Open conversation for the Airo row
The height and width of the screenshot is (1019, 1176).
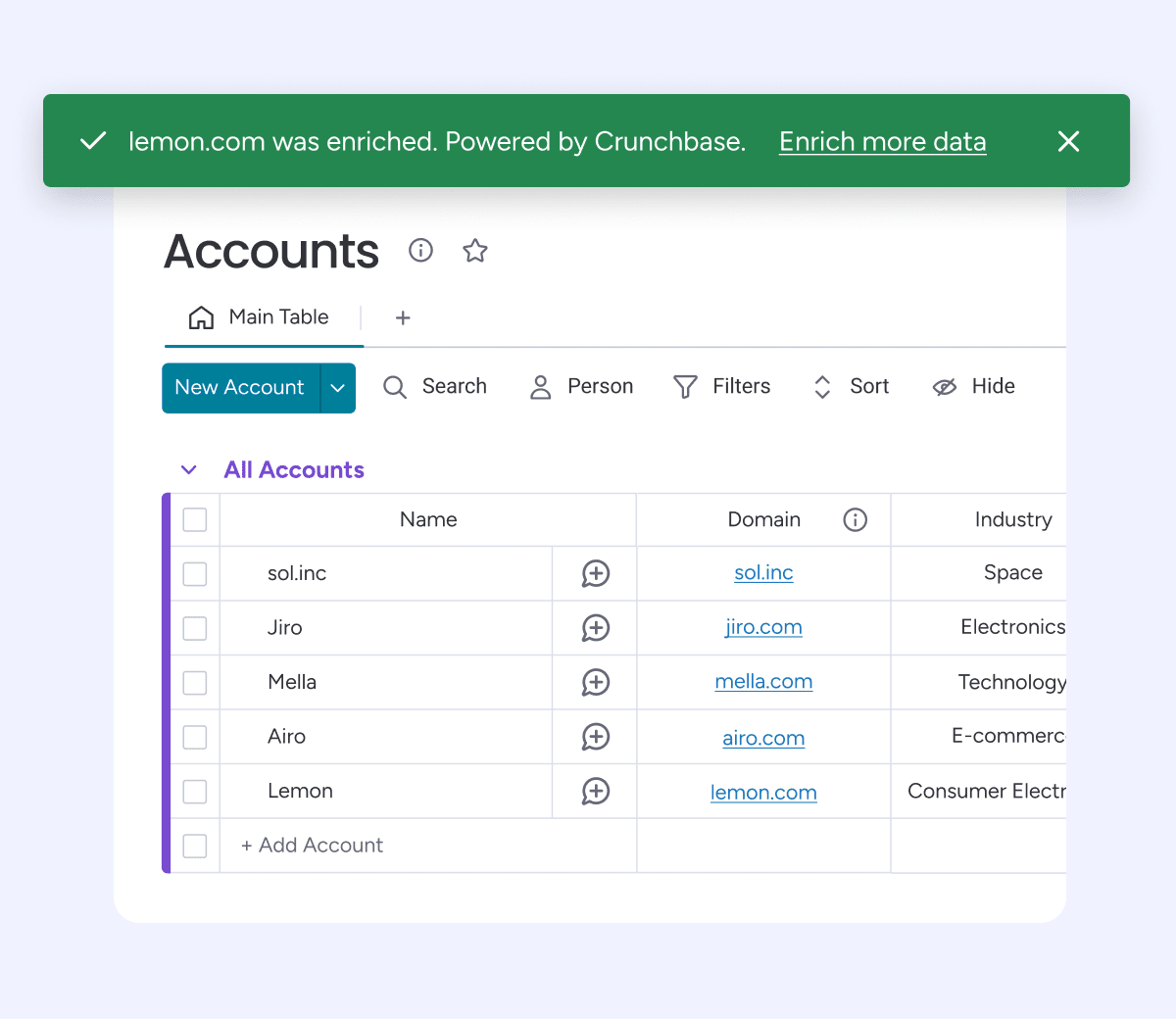pos(596,737)
